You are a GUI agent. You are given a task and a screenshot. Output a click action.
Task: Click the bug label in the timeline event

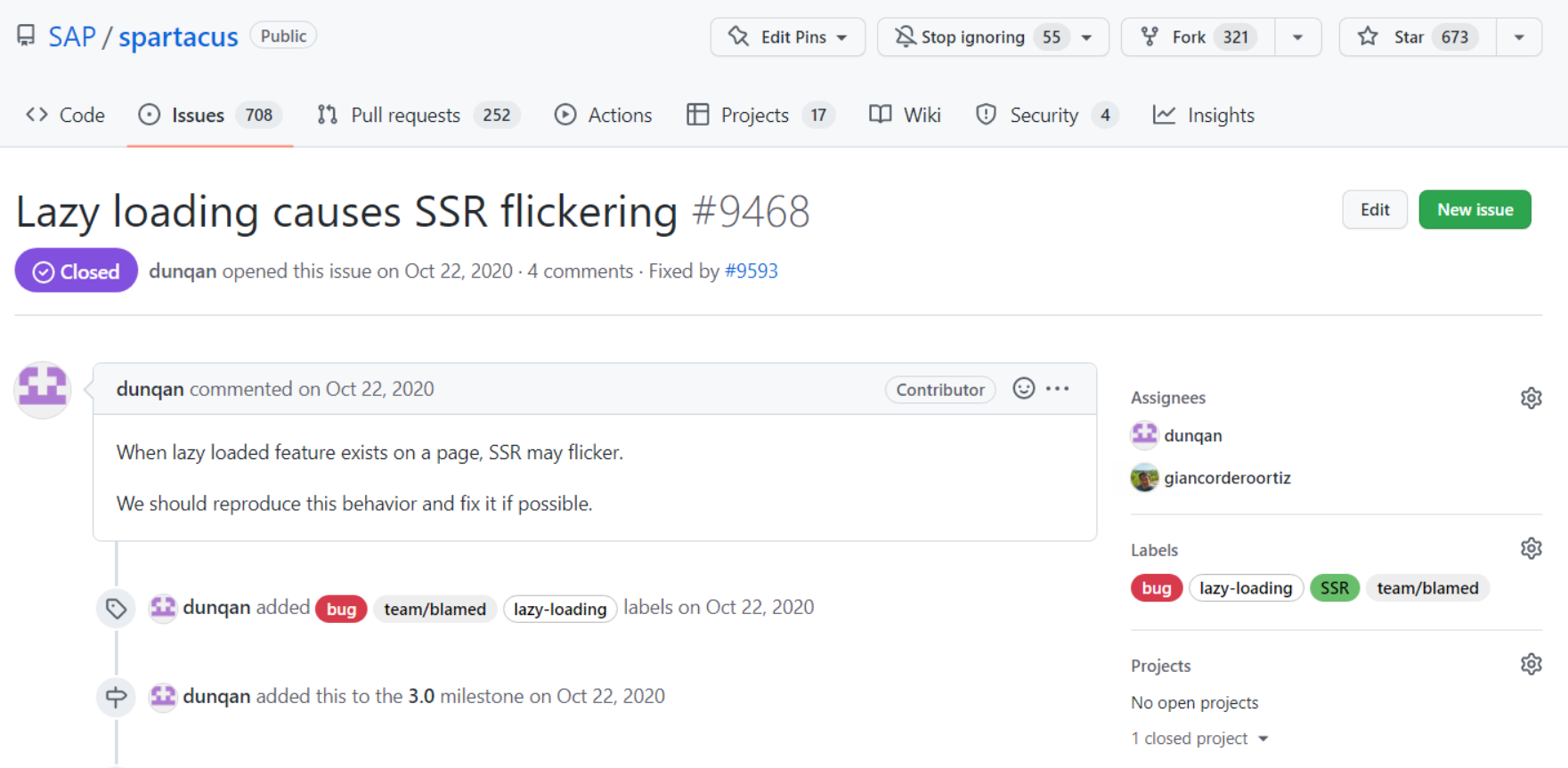pos(341,609)
